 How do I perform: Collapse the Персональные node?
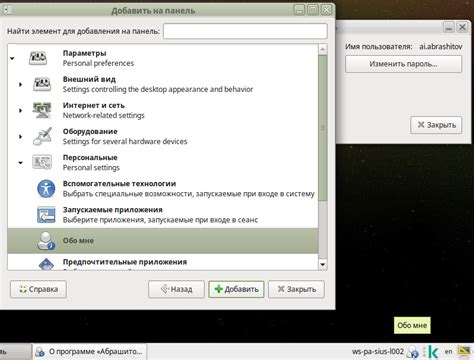[20, 163]
